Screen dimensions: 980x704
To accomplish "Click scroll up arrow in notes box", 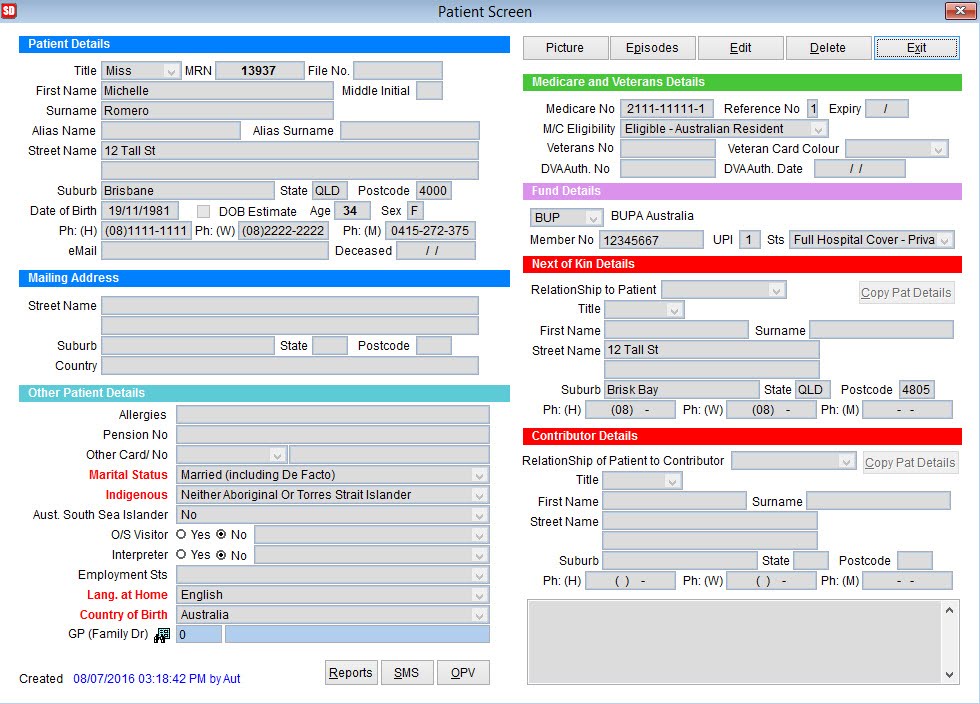I will pos(949,610).
